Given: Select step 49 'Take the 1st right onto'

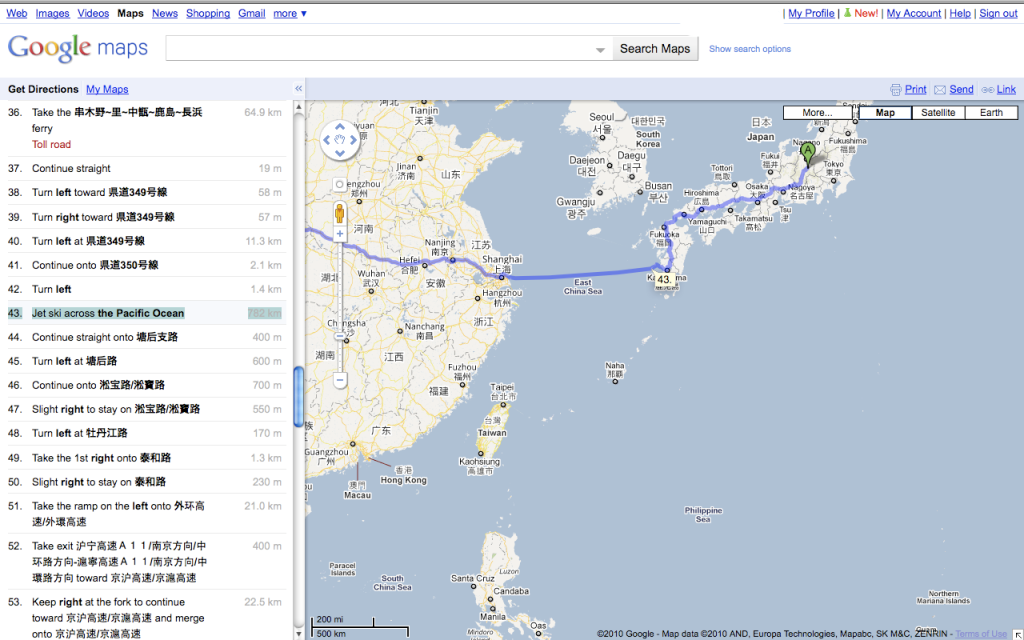Looking at the screenshot, I should coord(146,458).
